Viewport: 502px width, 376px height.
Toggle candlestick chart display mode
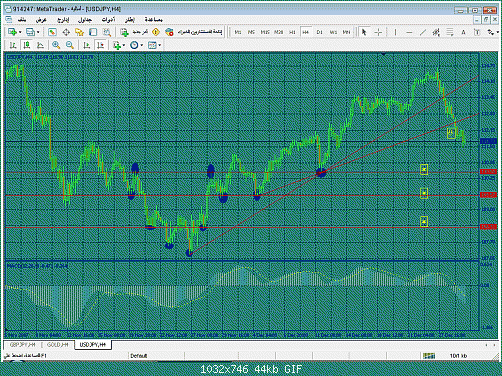(27, 45)
